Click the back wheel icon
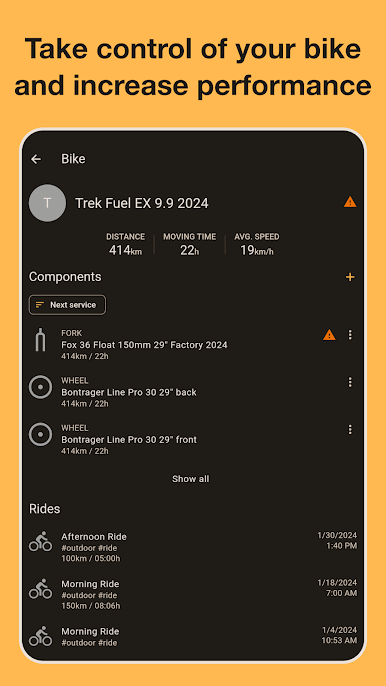This screenshot has height=686, width=386. click(x=40, y=387)
